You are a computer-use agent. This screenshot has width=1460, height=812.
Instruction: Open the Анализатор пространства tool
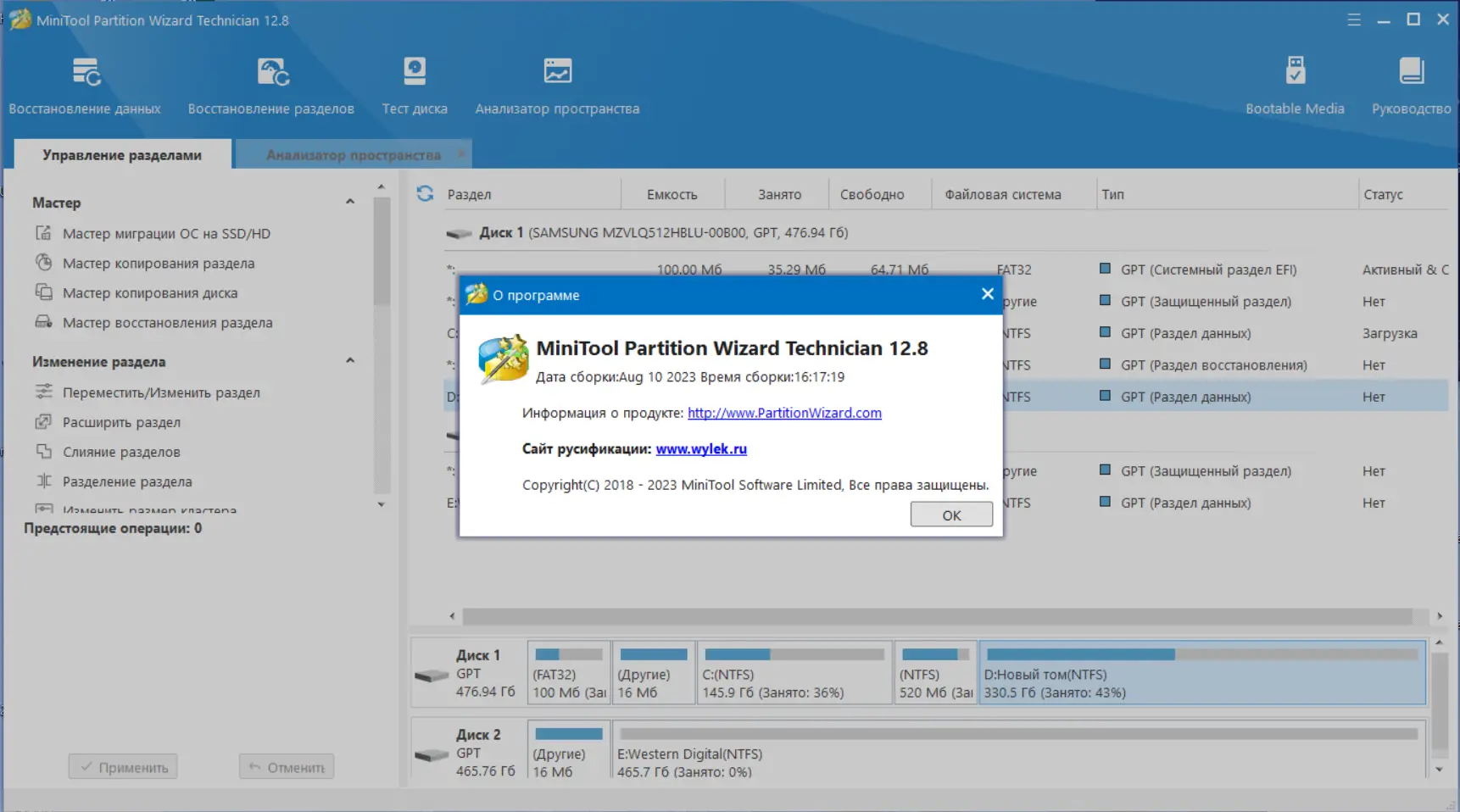tap(557, 85)
